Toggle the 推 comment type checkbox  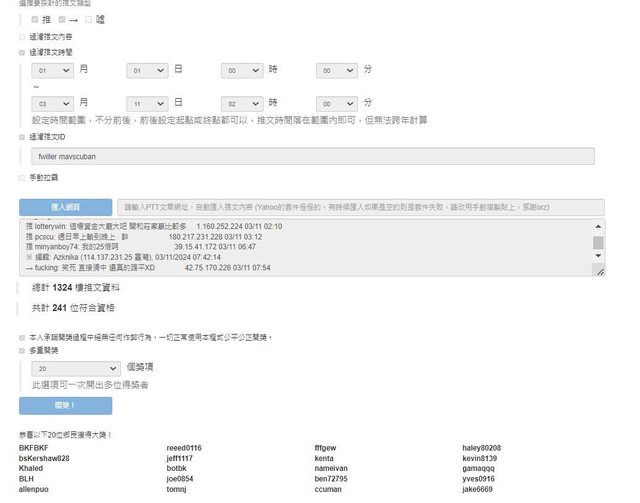pos(35,19)
